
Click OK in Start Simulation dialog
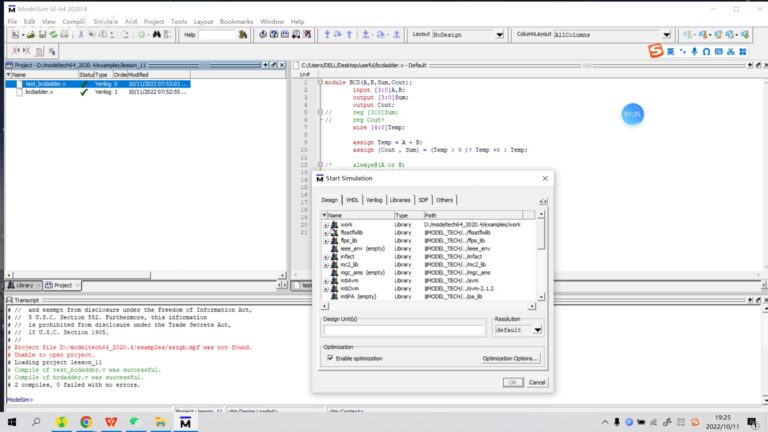(513, 382)
